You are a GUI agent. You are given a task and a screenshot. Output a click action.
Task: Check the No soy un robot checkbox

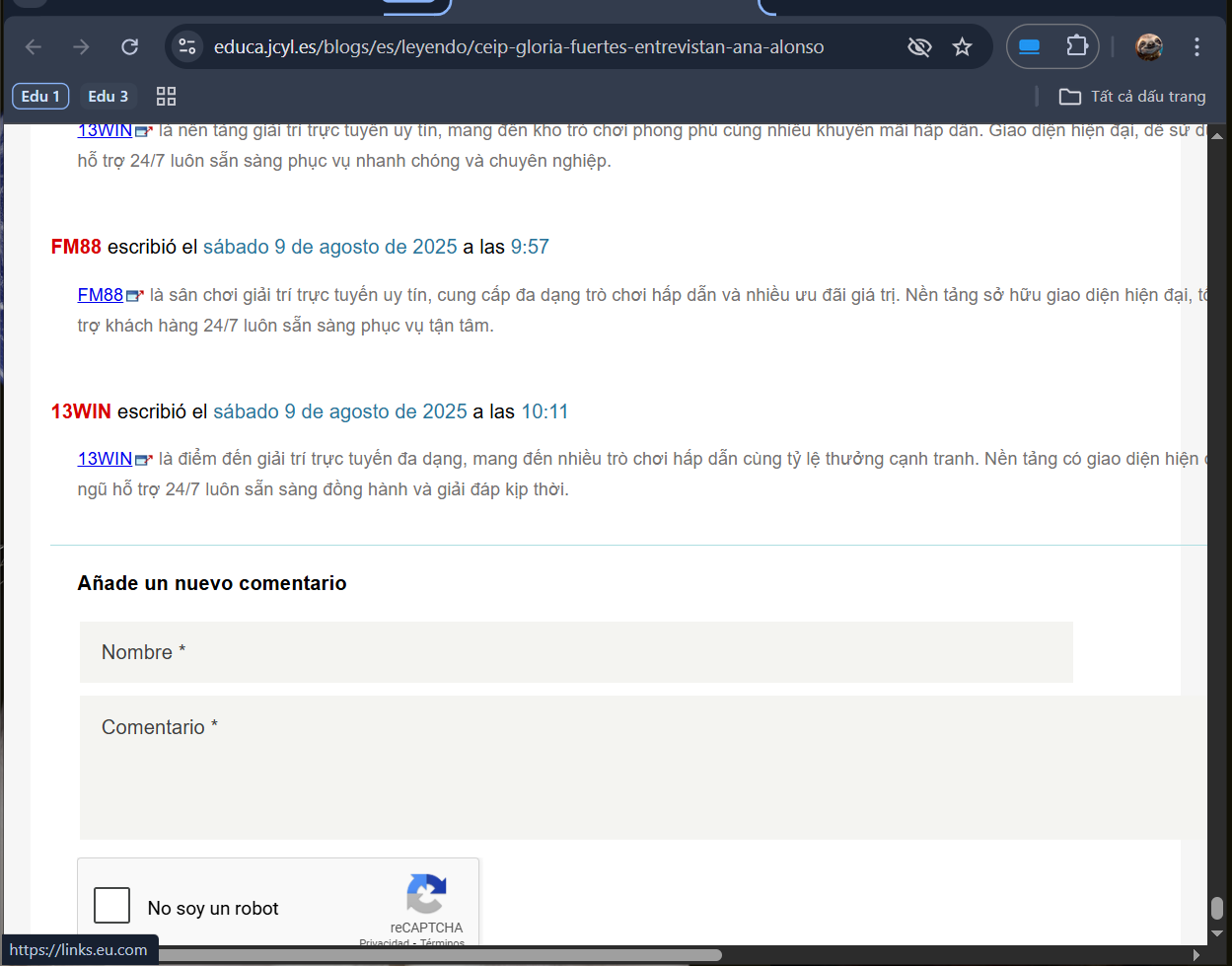(x=111, y=906)
